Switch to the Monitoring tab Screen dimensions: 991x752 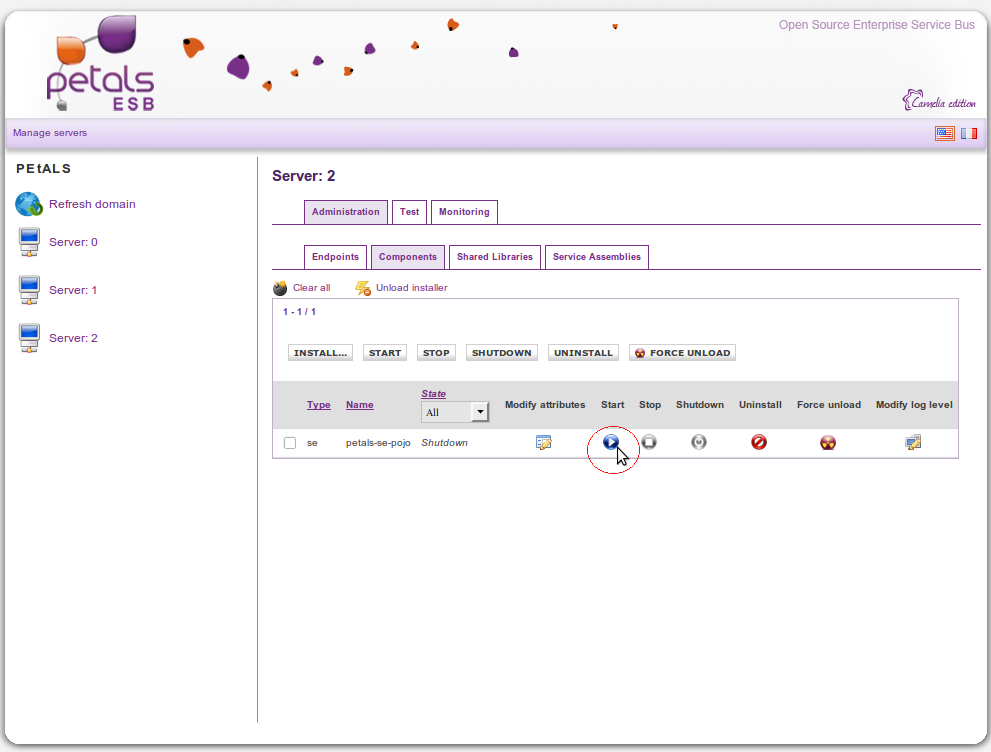(x=464, y=212)
